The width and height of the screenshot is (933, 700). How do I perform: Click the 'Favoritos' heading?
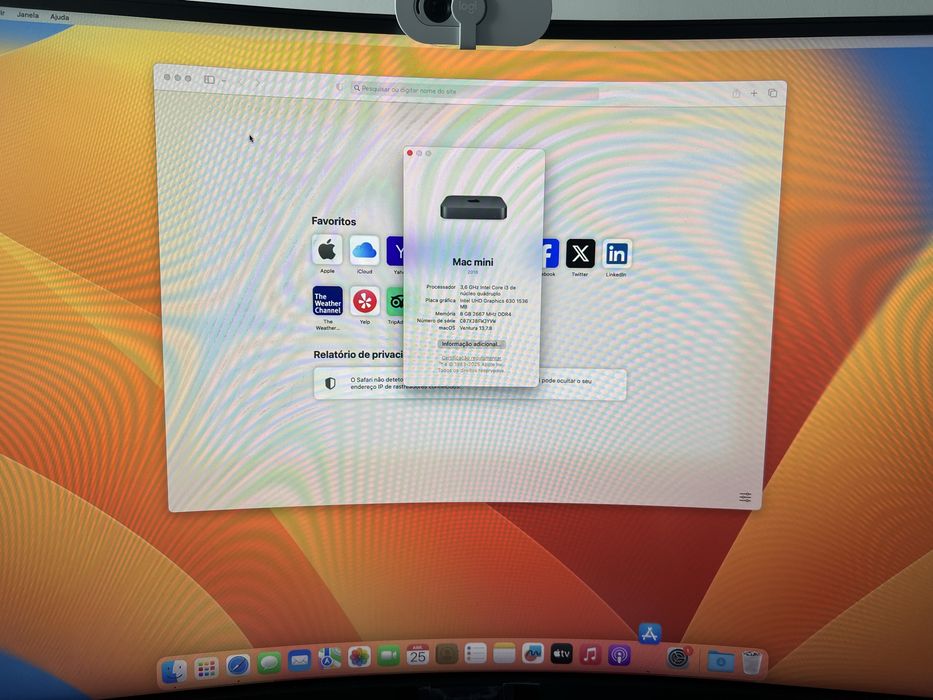(333, 221)
